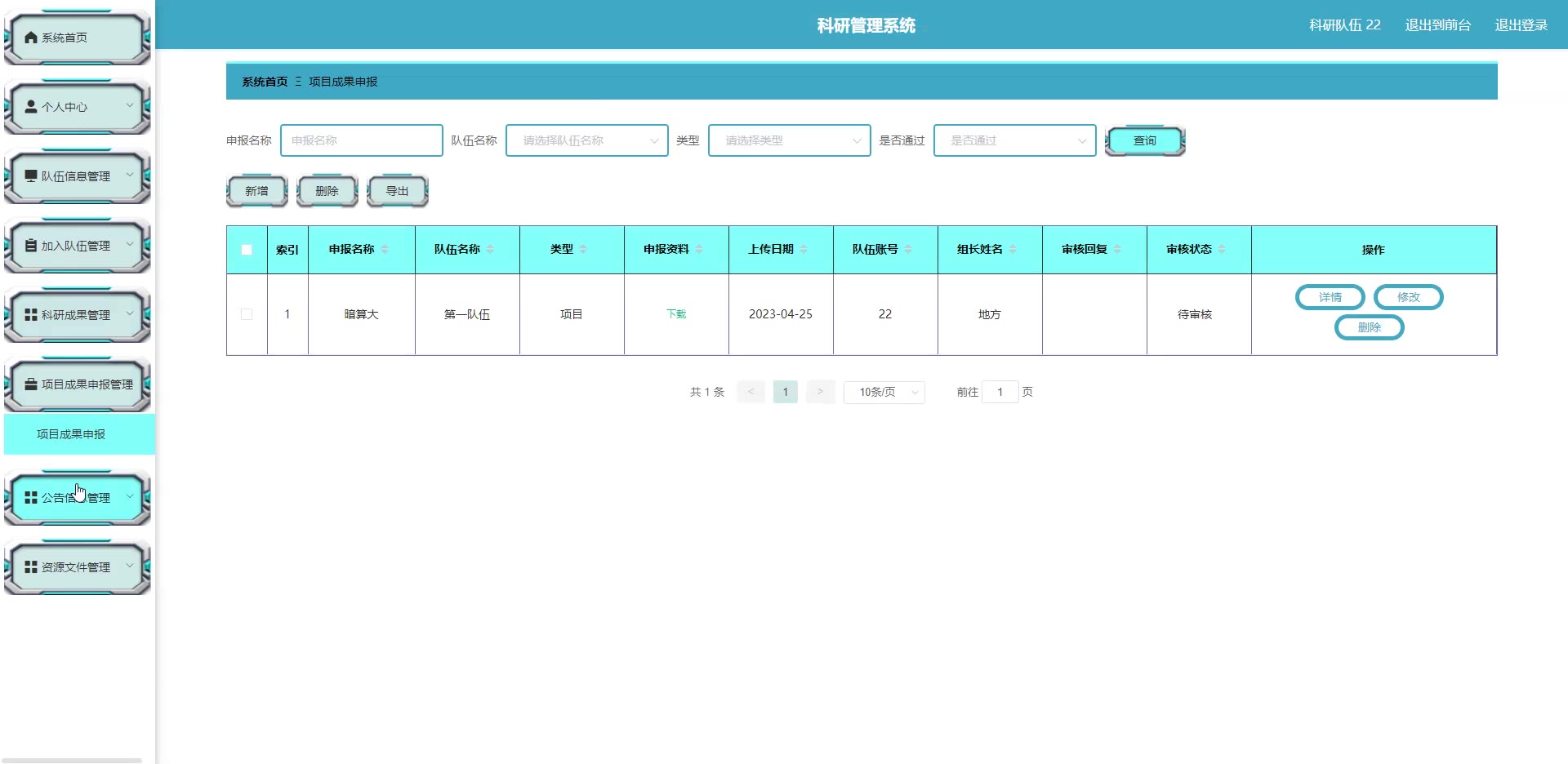The image size is (1568, 764).
Task: Click the 2023-04-25 date cell
Action: point(781,314)
